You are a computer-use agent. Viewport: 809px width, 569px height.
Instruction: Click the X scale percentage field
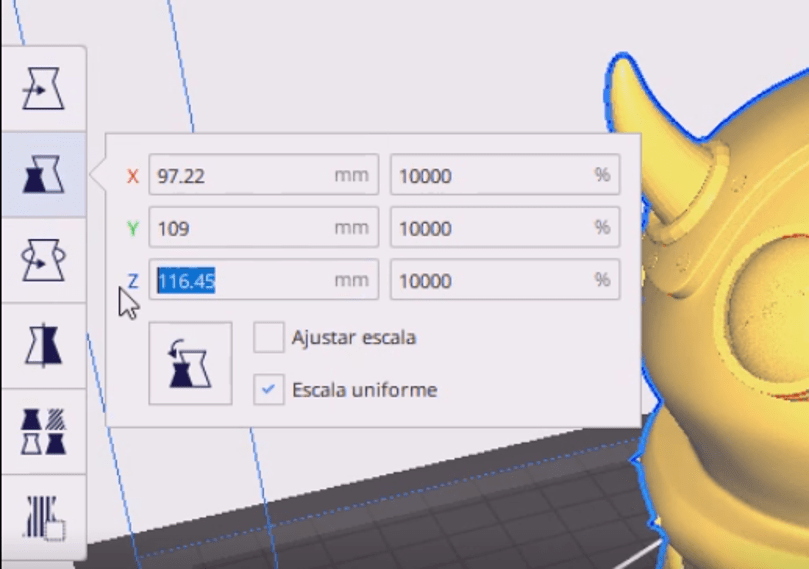(505, 175)
